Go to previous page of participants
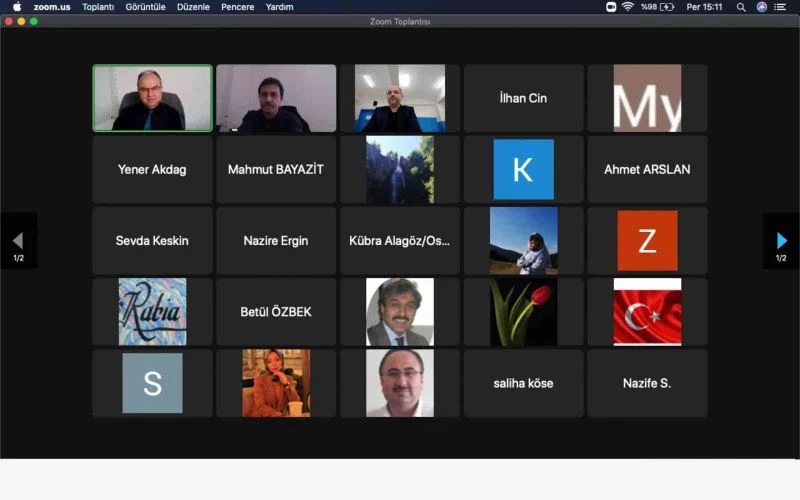The width and height of the screenshot is (800, 500). click(x=18, y=241)
